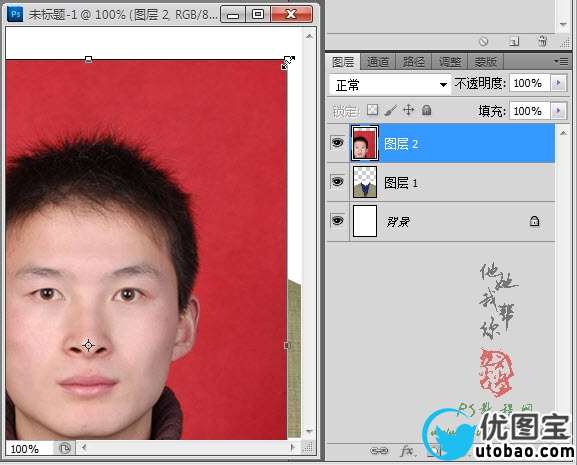Viewport: 577px width, 465px height.
Task: Click the document zoom 100% field
Action: pyautogui.click(x=29, y=449)
